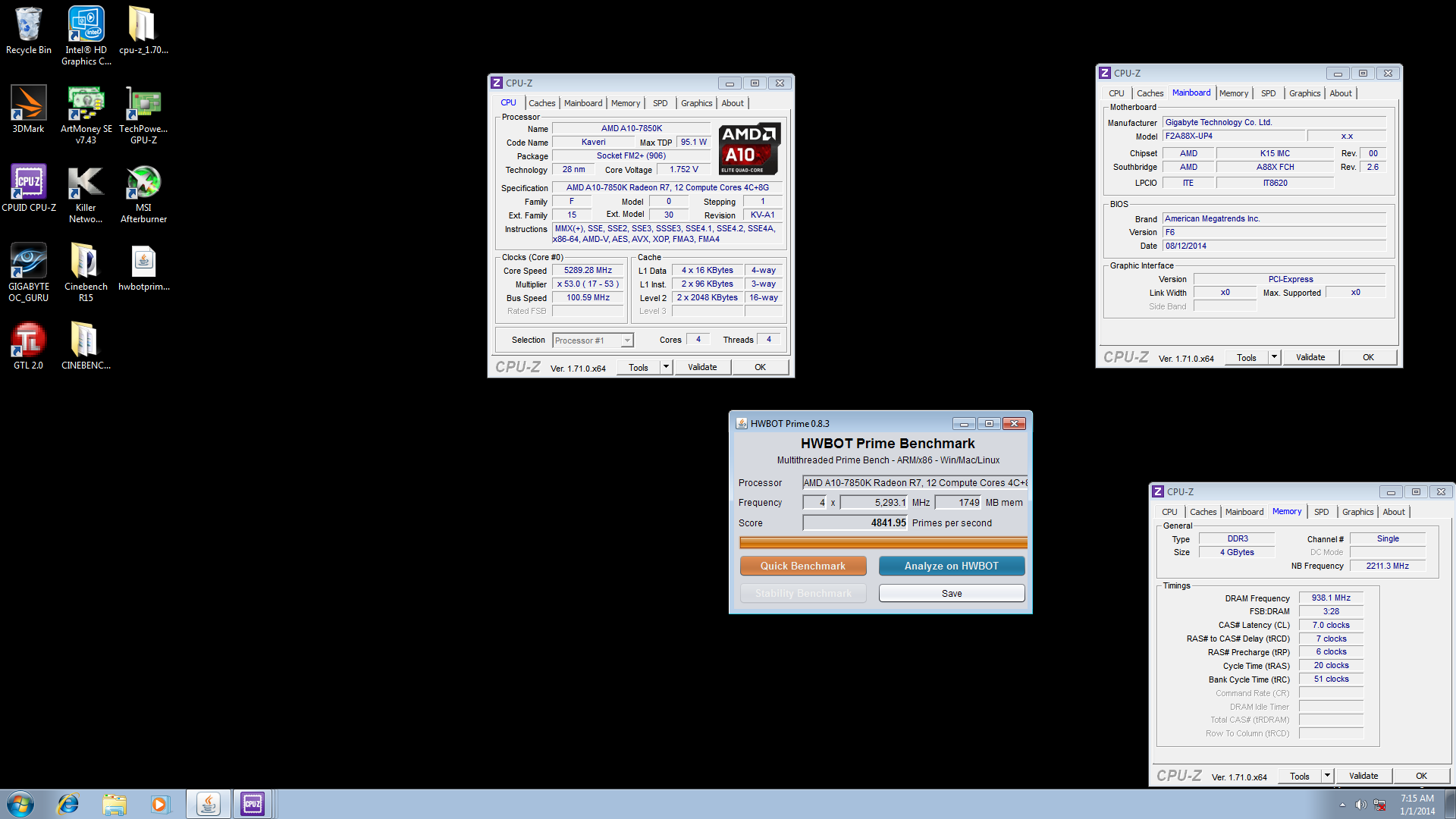
Task: Open the cpu-z_1.70 folder icon
Action: point(143,31)
